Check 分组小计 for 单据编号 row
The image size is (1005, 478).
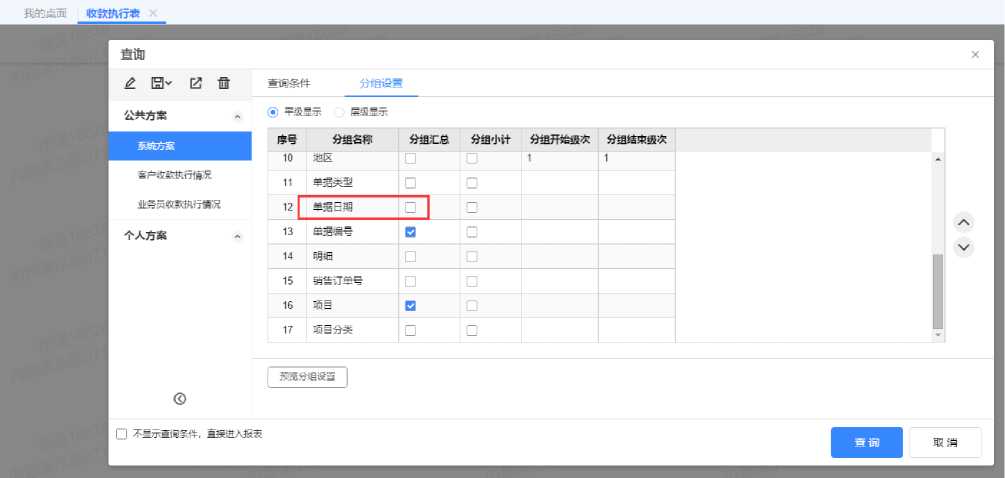point(472,233)
